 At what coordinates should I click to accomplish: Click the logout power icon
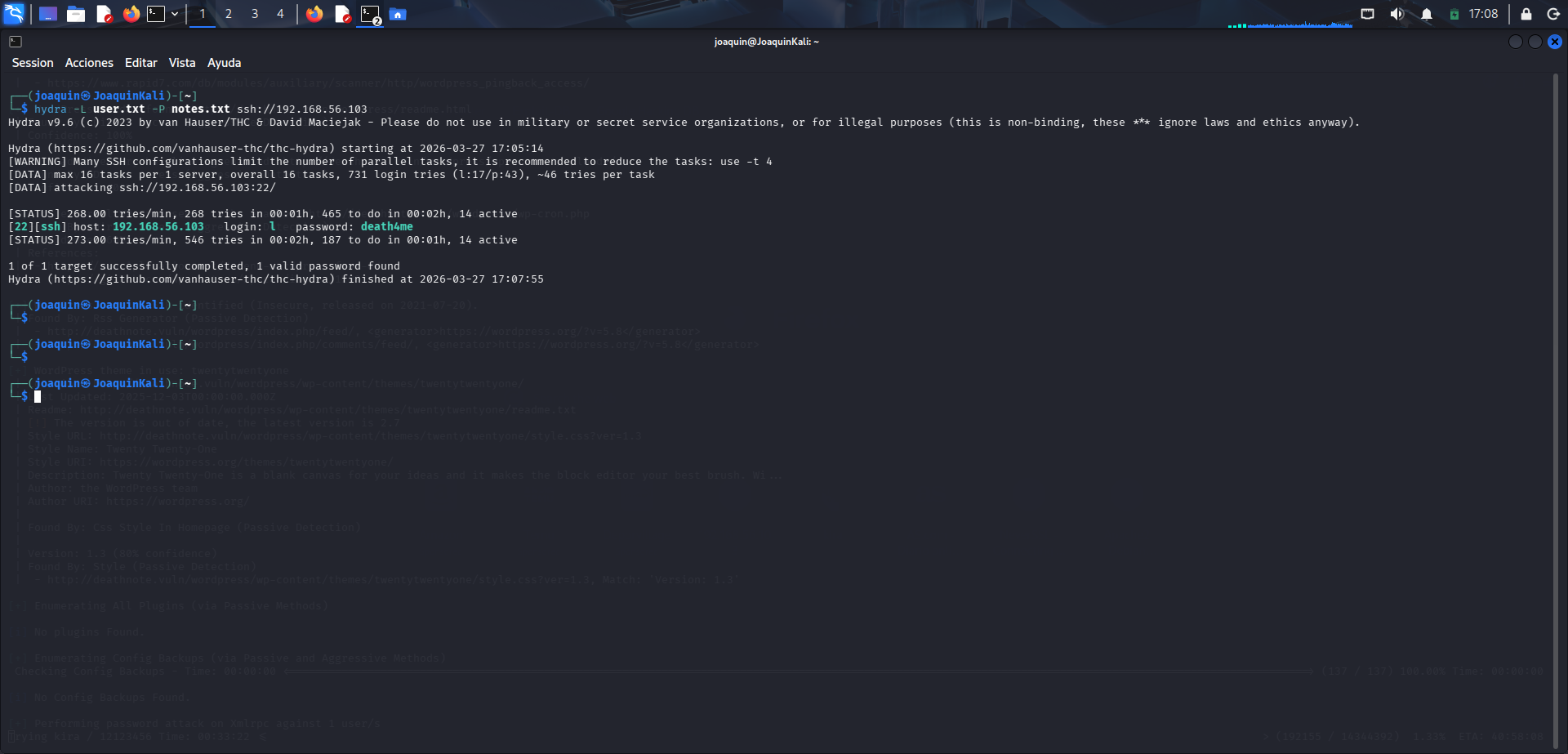click(1554, 14)
